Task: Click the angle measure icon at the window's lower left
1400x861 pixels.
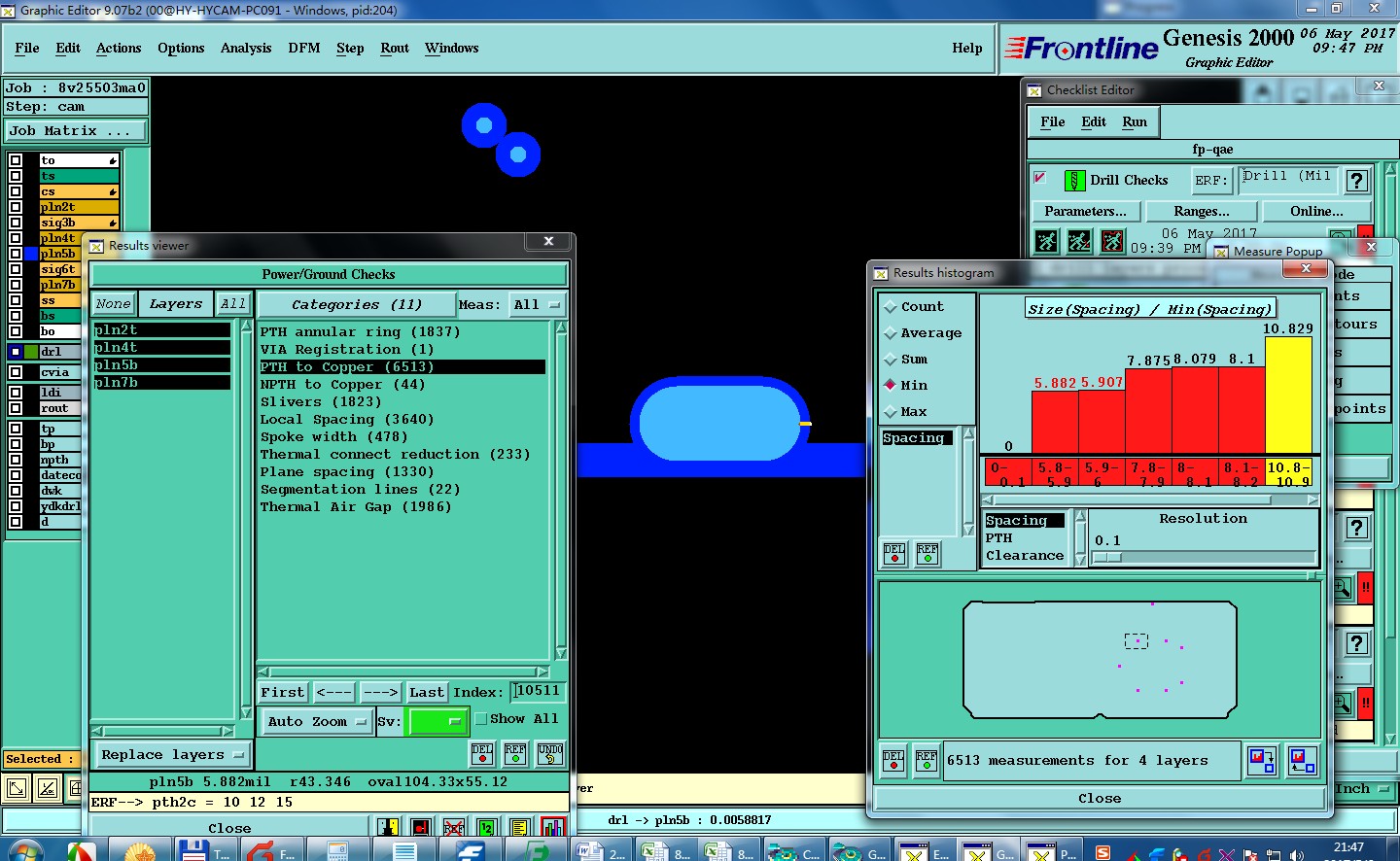Action: [x=48, y=789]
